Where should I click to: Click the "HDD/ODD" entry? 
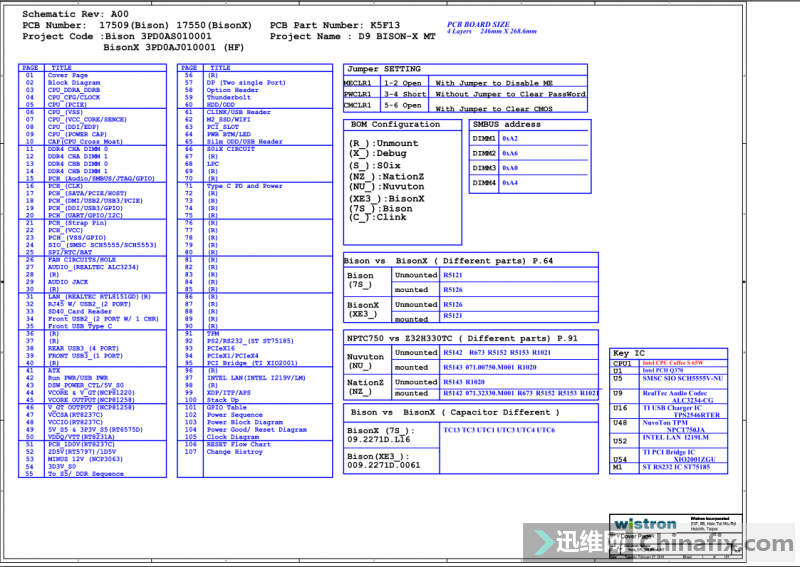click(x=221, y=105)
